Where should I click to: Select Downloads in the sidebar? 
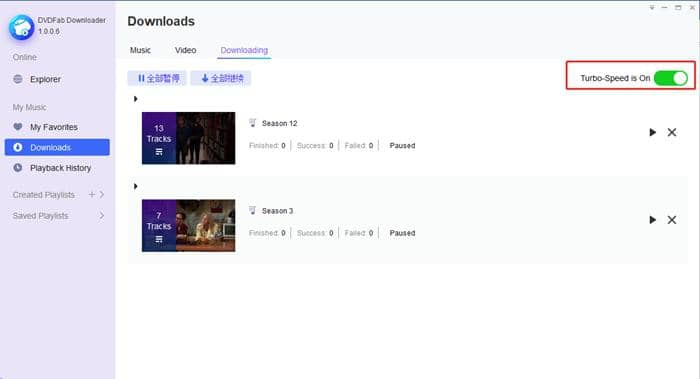[x=57, y=147]
